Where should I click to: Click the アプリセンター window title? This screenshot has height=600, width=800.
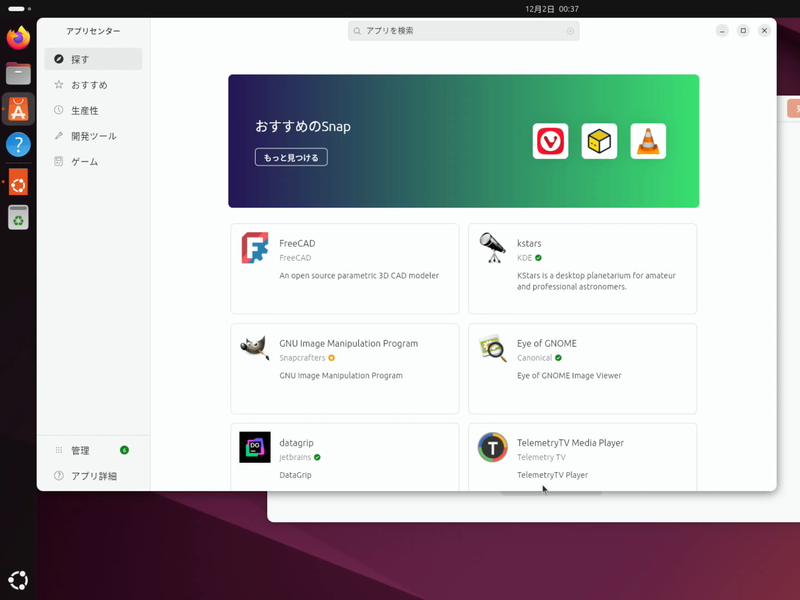point(93,31)
